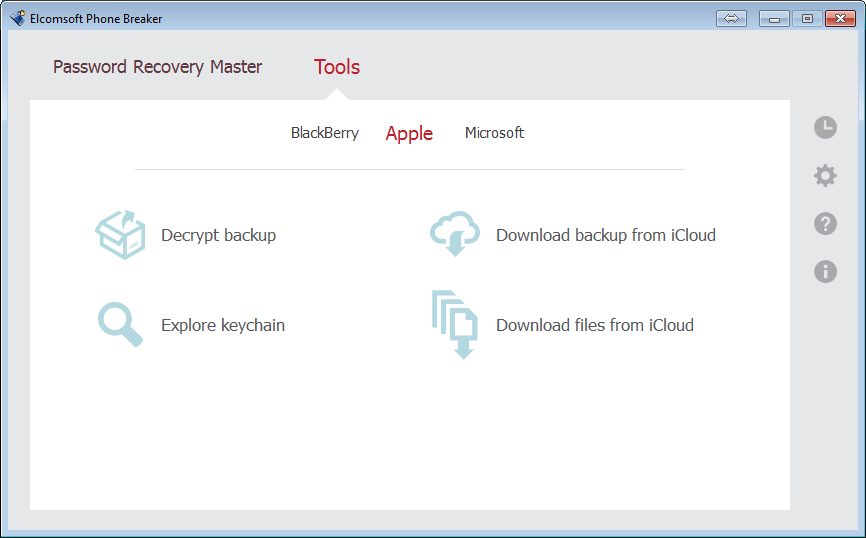866x538 pixels.
Task: Click the Decrypt backup box icon
Action: coord(120,235)
